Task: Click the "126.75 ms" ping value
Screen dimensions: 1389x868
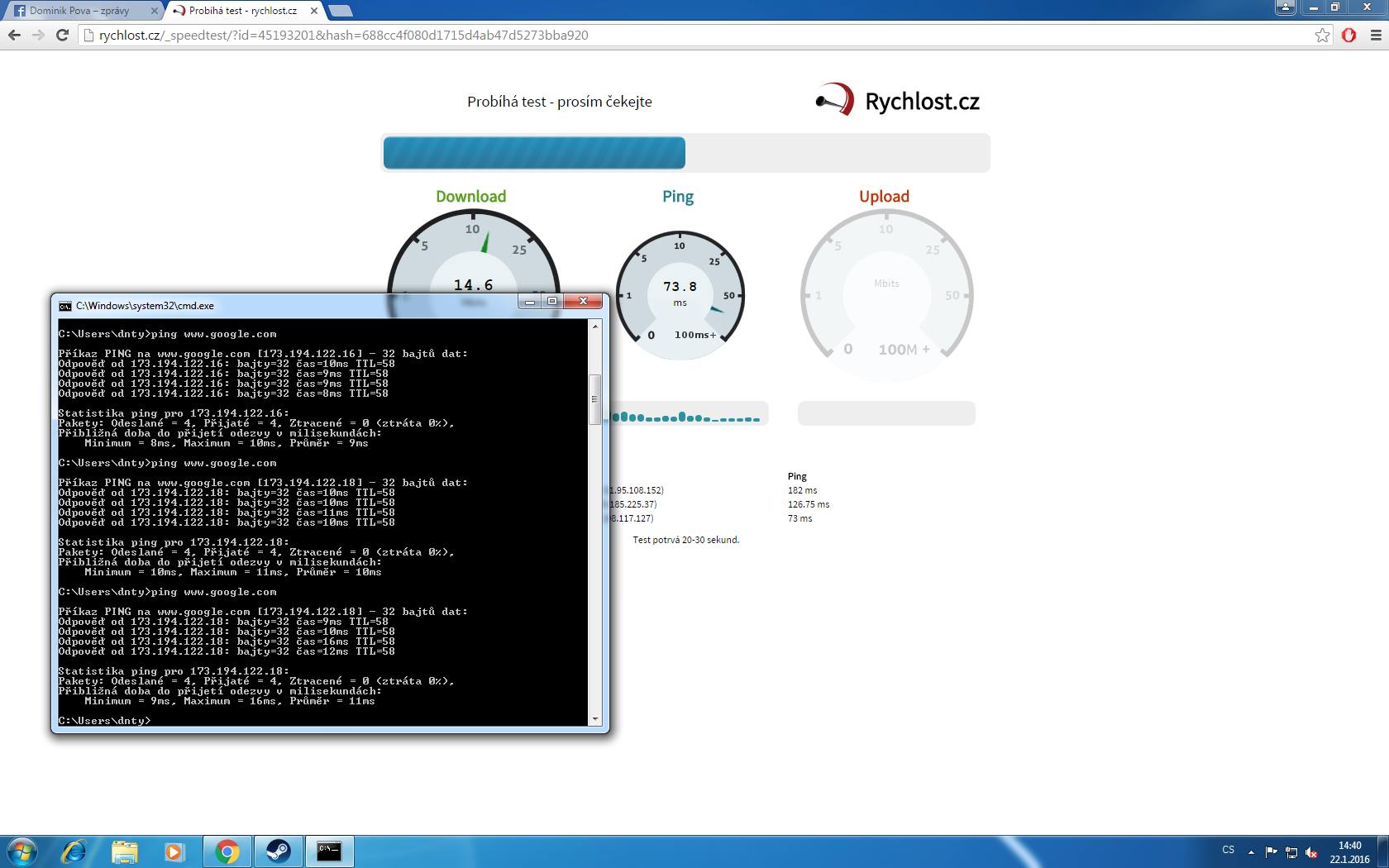Action: click(x=809, y=504)
